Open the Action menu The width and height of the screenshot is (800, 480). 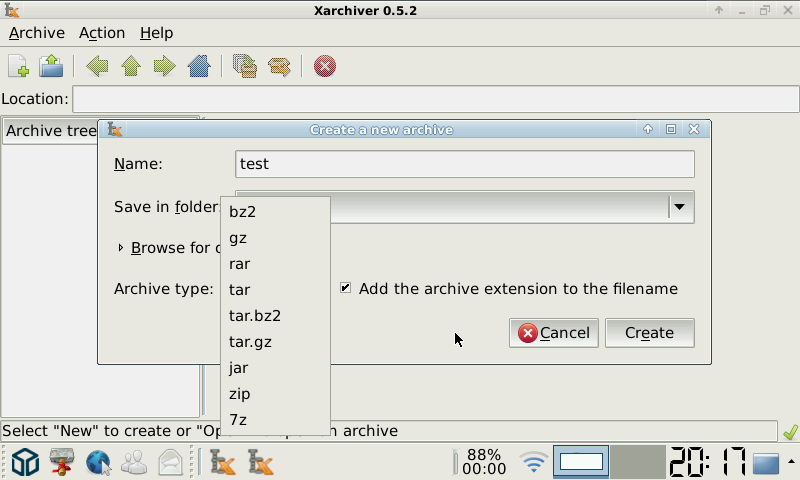[x=102, y=33]
